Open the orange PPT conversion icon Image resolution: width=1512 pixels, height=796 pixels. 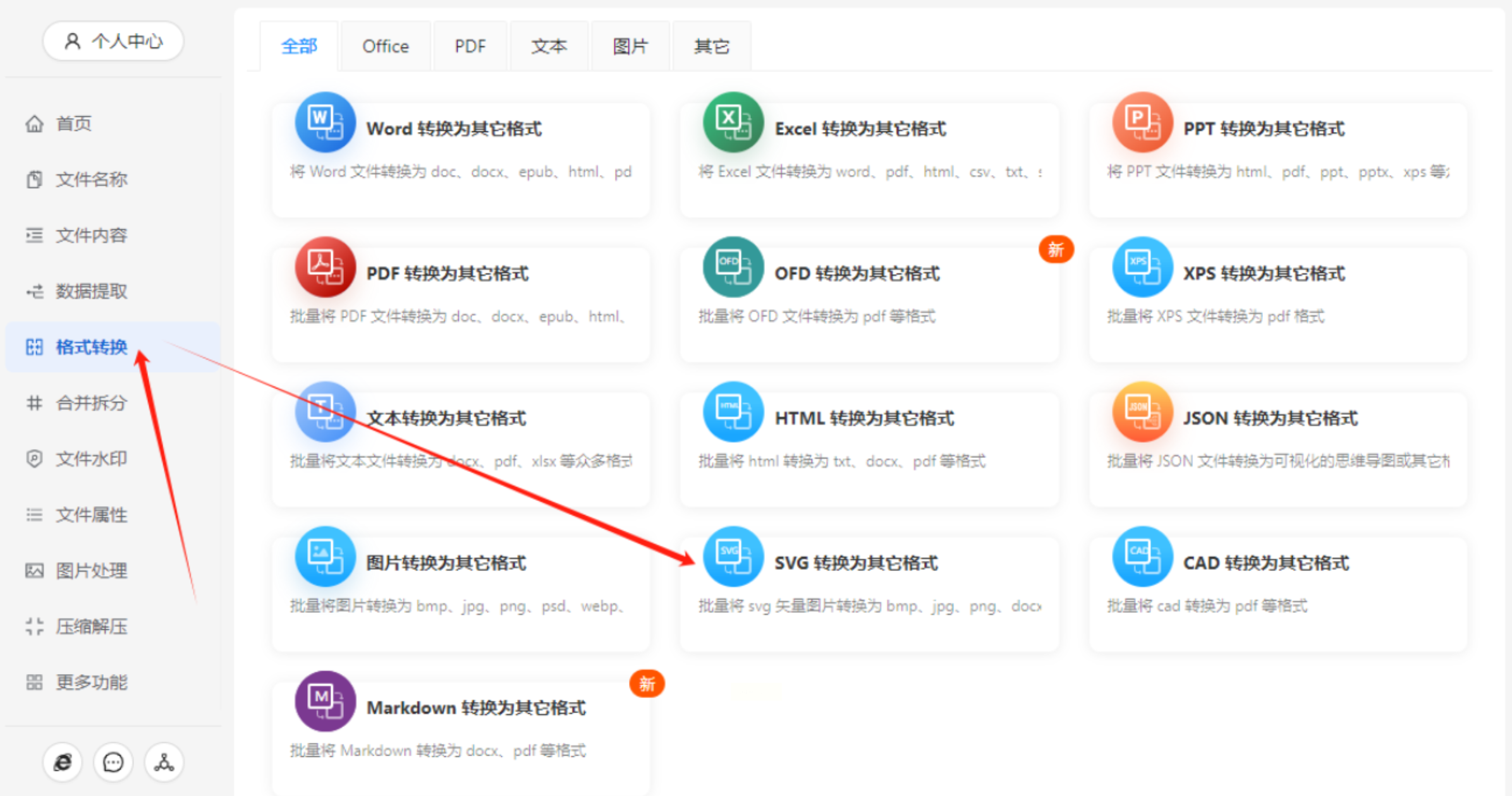click(x=1142, y=123)
